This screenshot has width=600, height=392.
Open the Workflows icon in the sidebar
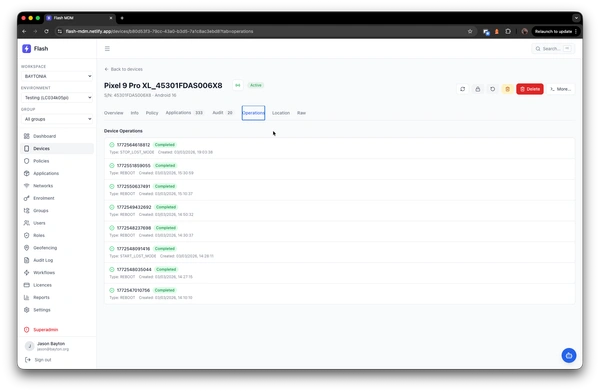pyautogui.click(x=26, y=273)
